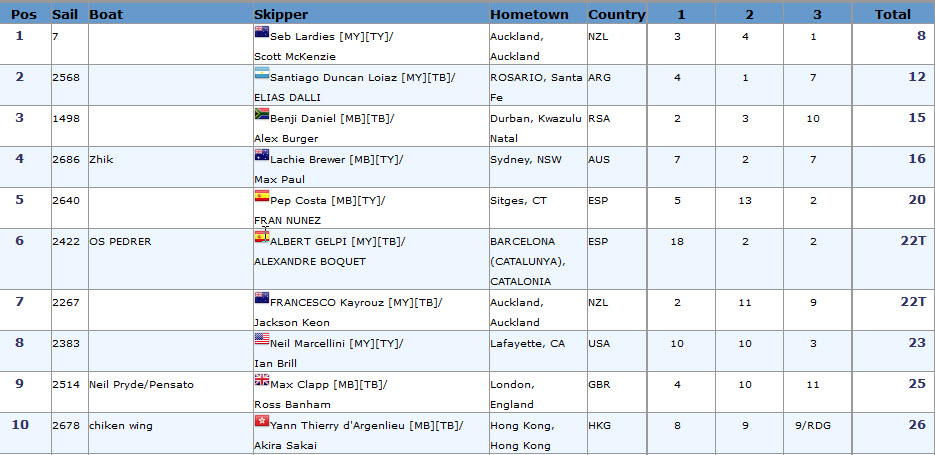Click the 9/RDG score in race 3
Screen dimensions: 935x455
point(813,426)
